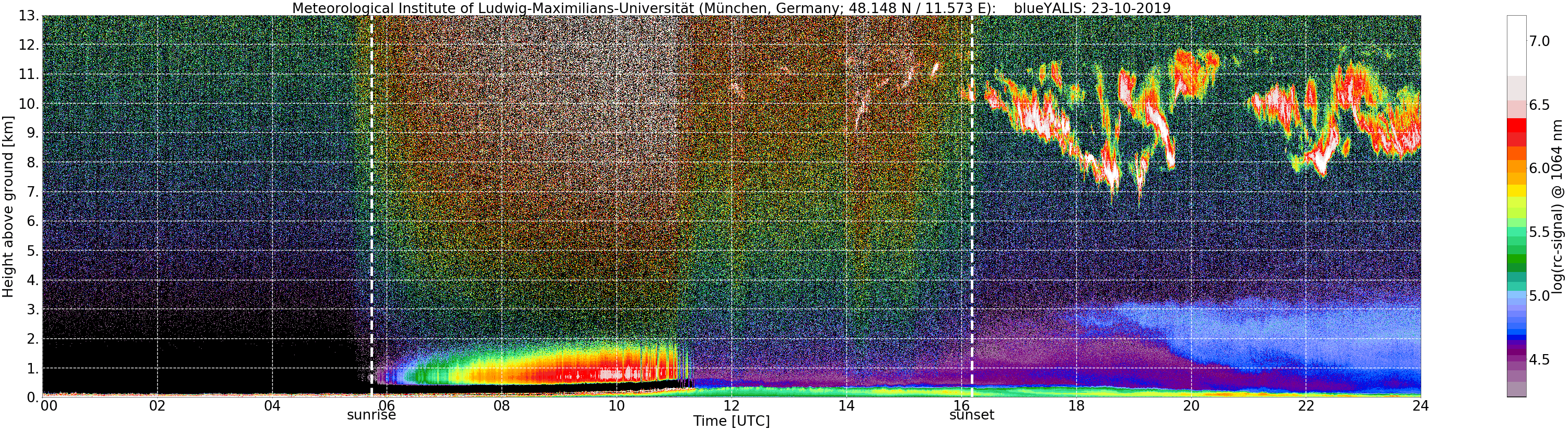
Task: Click the '04' time tick label
Action: (272, 405)
